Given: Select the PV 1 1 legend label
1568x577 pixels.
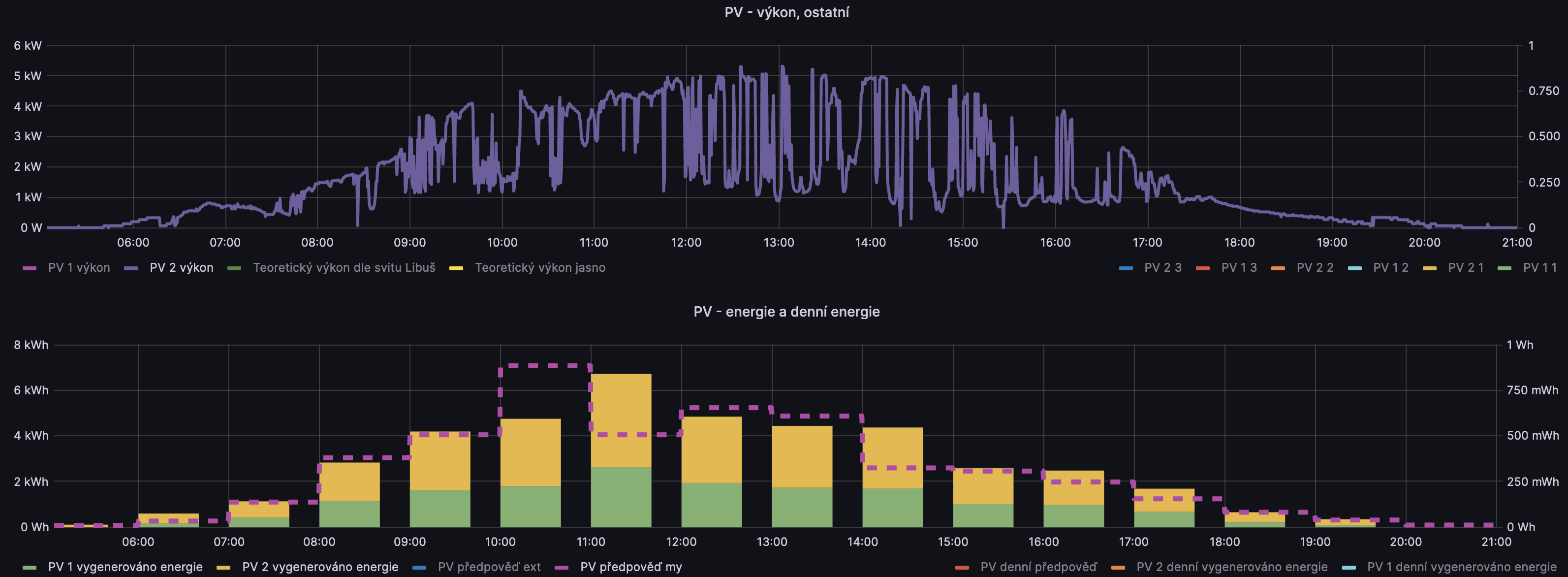Looking at the screenshot, I should coord(1539,268).
